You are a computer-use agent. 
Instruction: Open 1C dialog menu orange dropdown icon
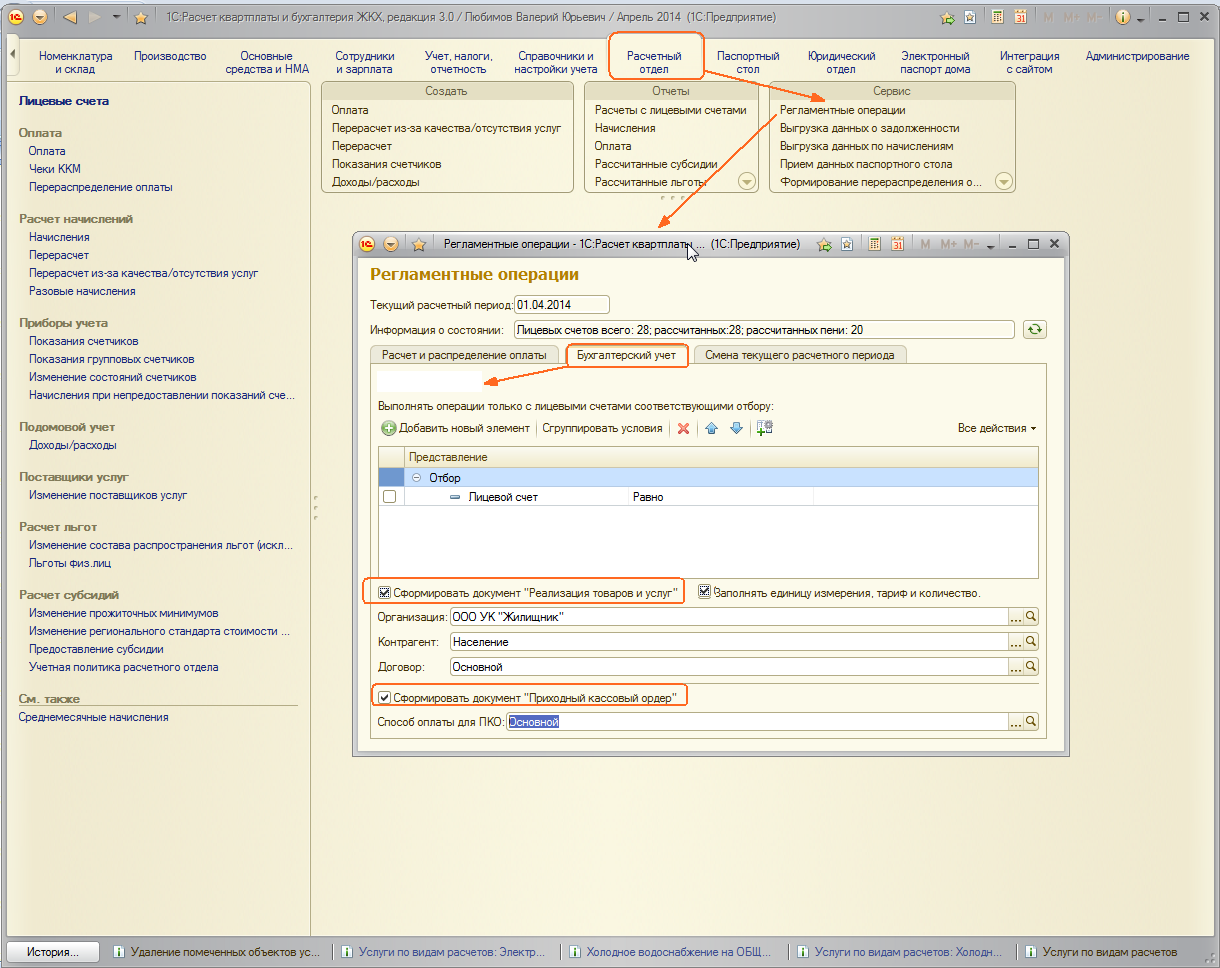pyautogui.click(x=391, y=244)
